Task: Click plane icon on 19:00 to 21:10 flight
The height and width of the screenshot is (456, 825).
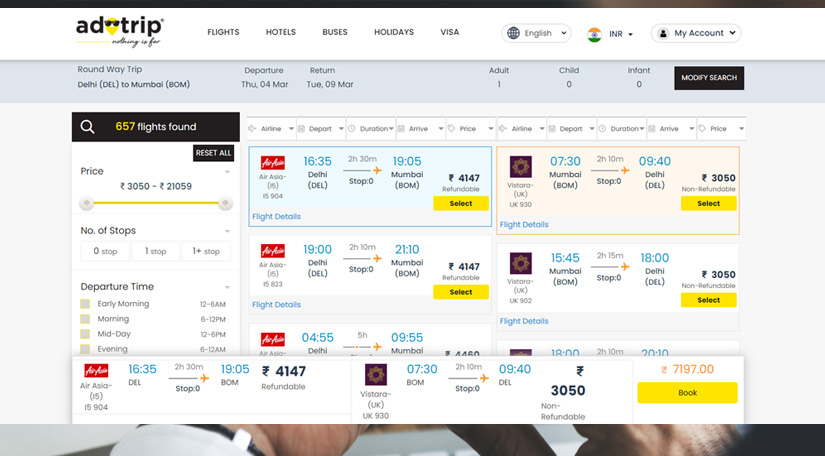Action: (377, 258)
